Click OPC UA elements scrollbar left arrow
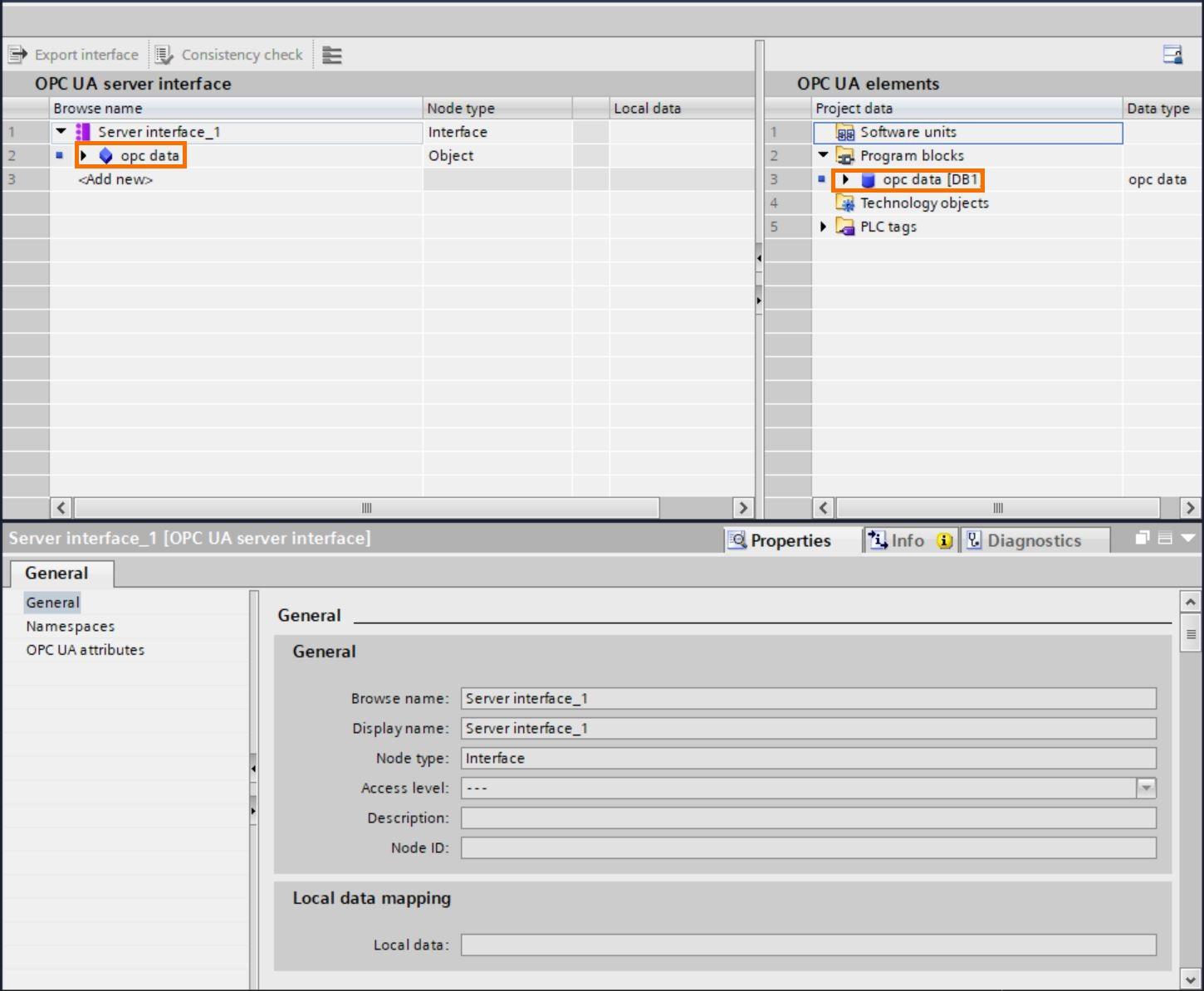 pyautogui.click(x=824, y=508)
